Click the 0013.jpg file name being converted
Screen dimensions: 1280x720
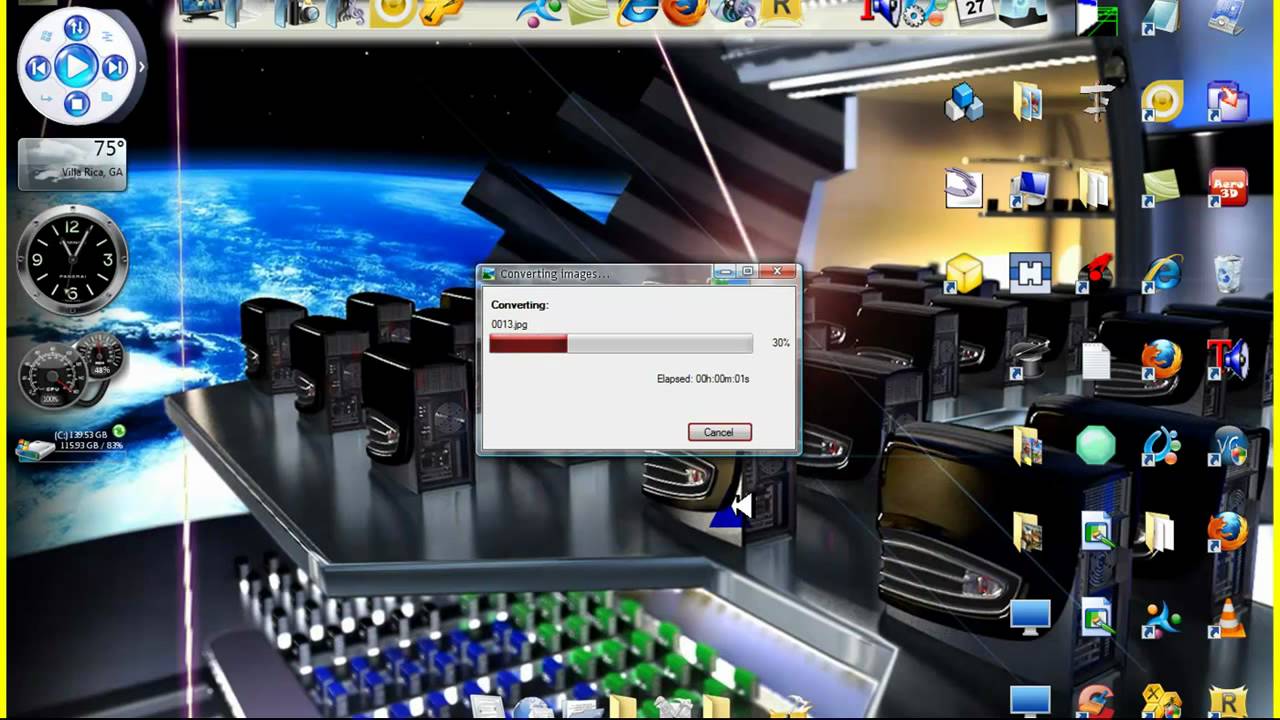point(509,324)
